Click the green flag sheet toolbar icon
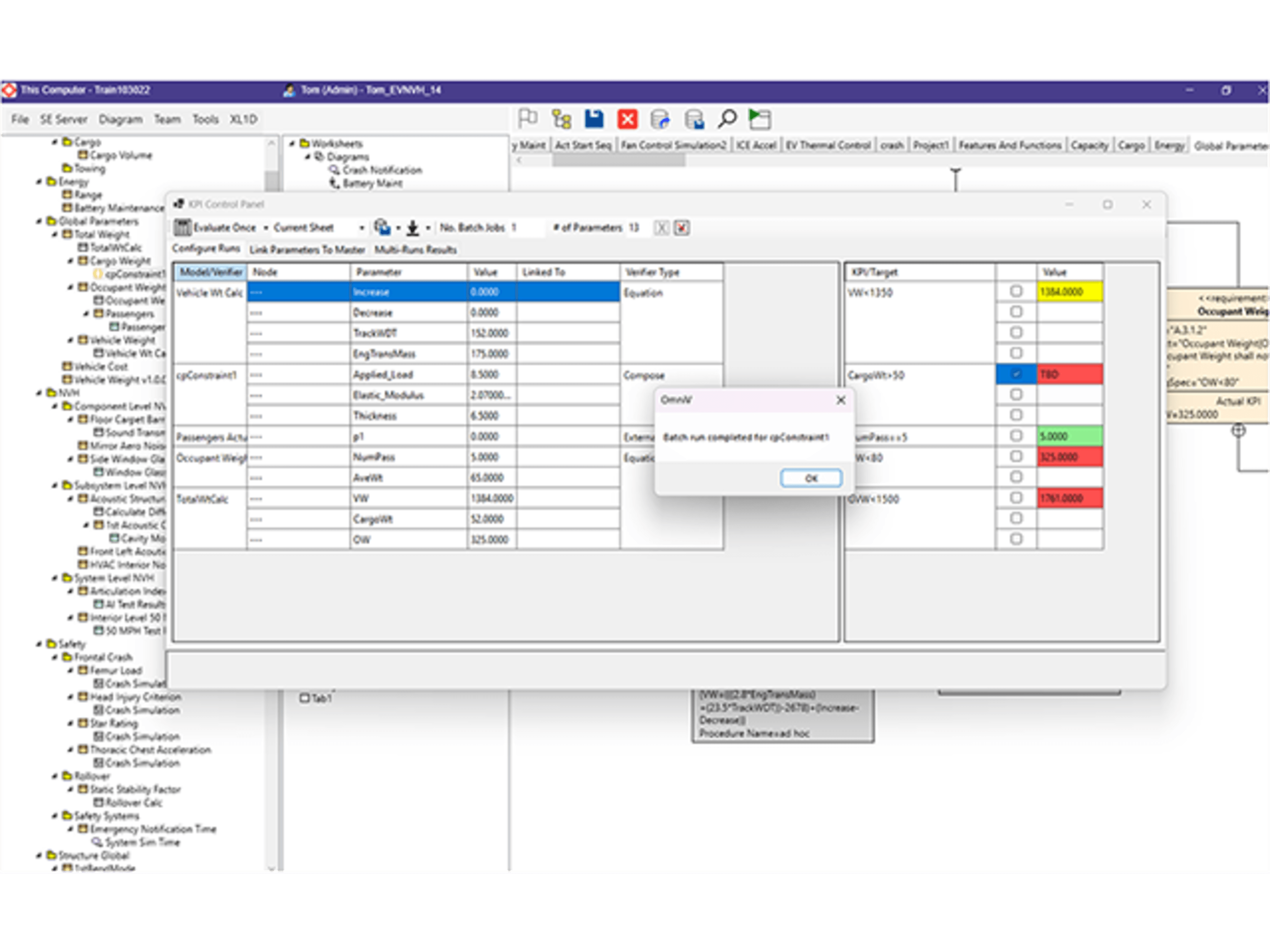 click(x=760, y=119)
